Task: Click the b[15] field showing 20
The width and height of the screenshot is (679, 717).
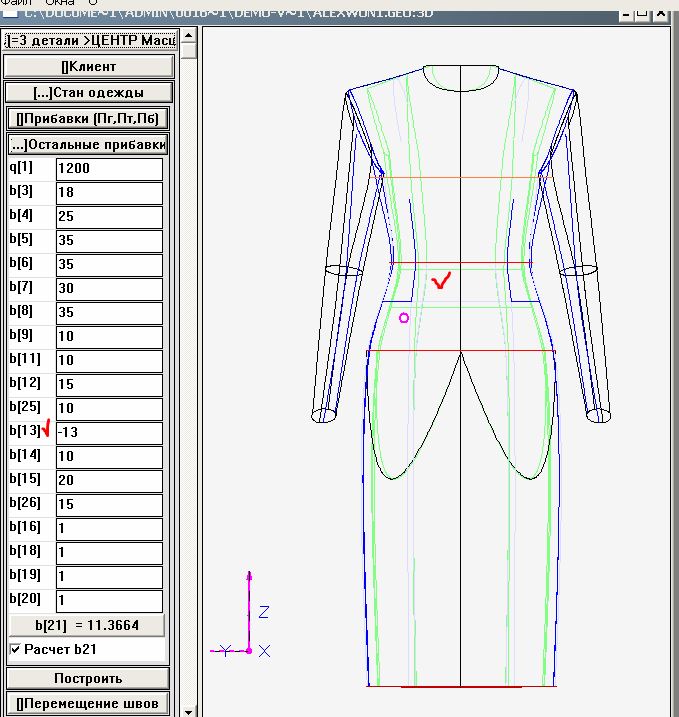Action: (109, 481)
